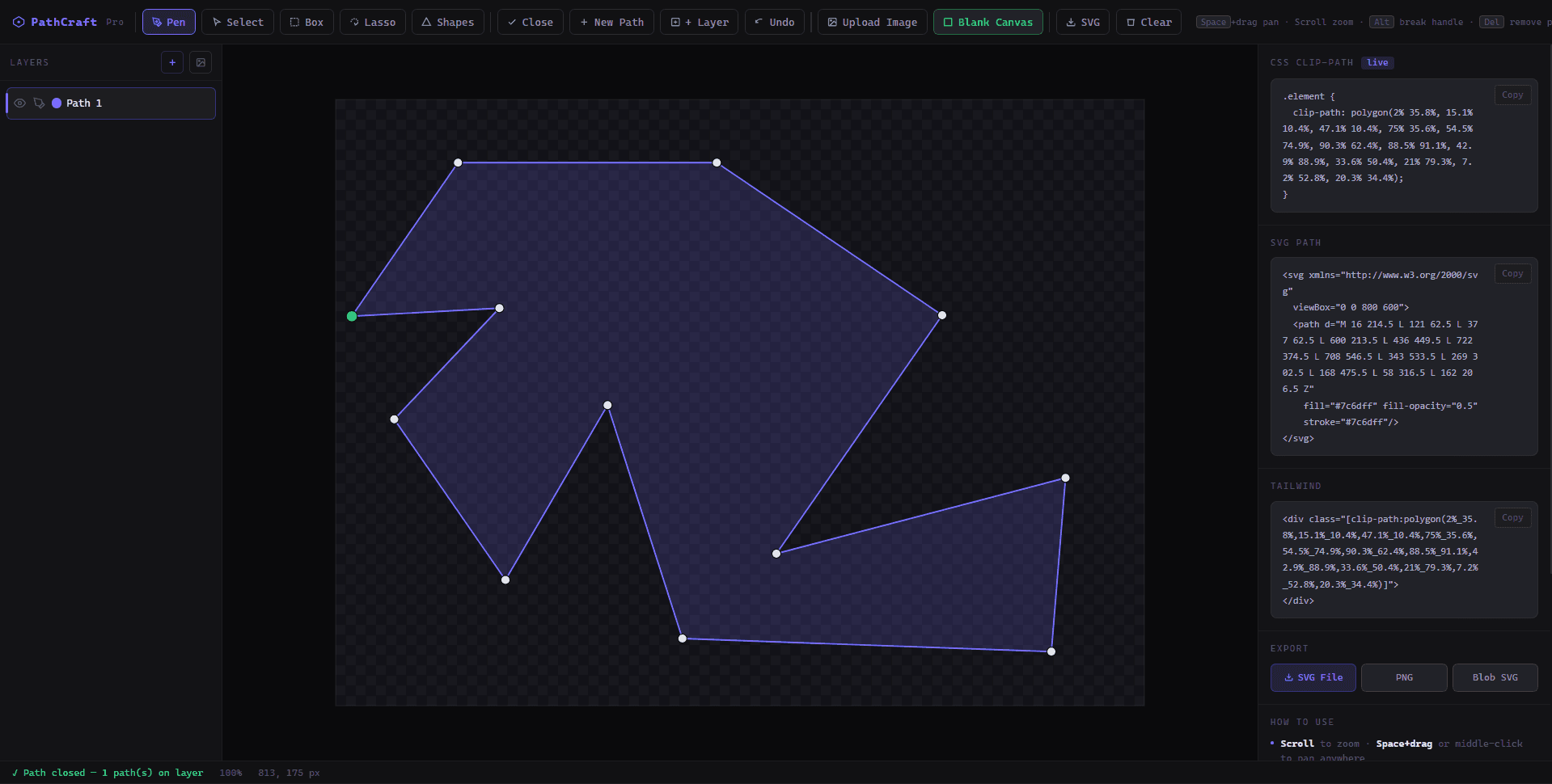This screenshot has width=1552, height=784.
Task: Open Upload Image
Action: pyautogui.click(x=872, y=22)
